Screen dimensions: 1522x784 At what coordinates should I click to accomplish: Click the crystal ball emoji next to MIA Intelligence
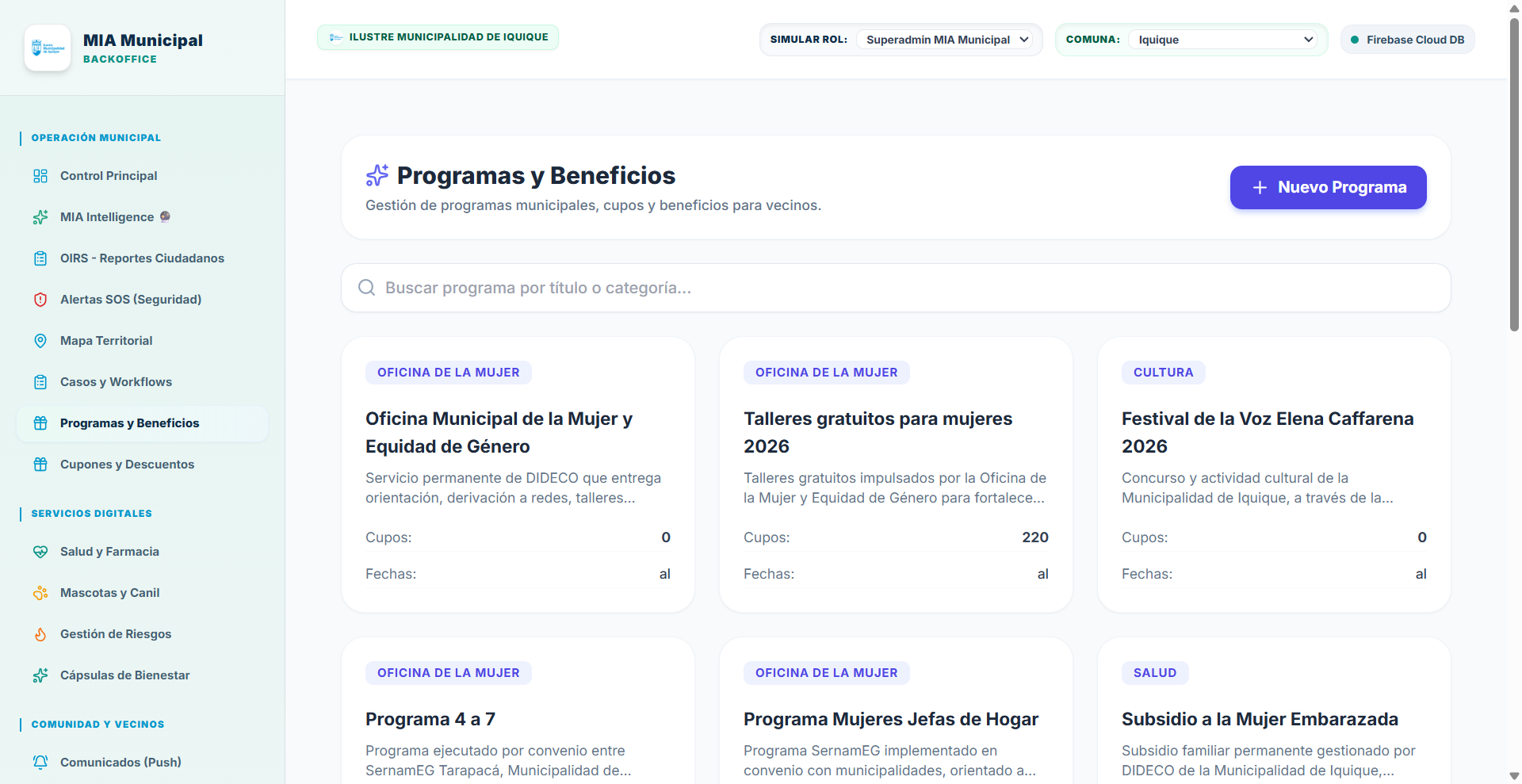[x=165, y=216]
